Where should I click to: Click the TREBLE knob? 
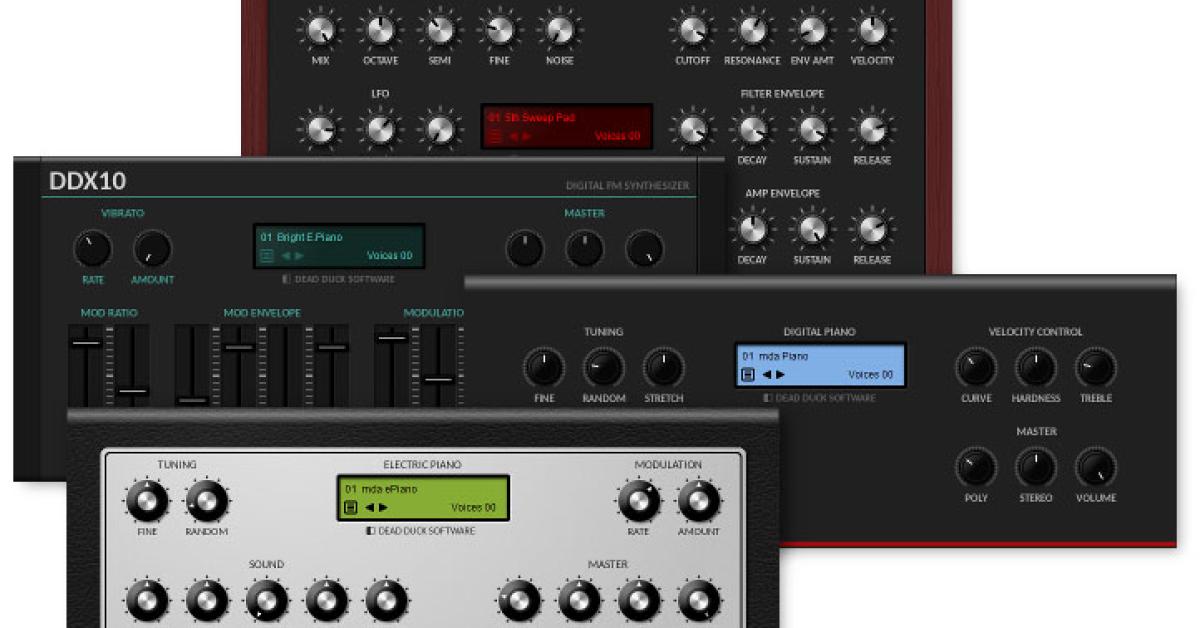tap(1096, 367)
